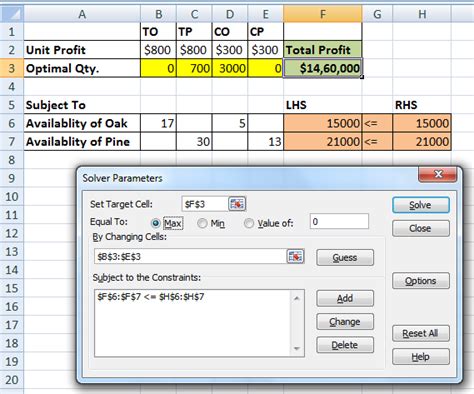The image size is (474, 394).
Task: Click the Select All corner of the sheet
Action: pos(12,14)
